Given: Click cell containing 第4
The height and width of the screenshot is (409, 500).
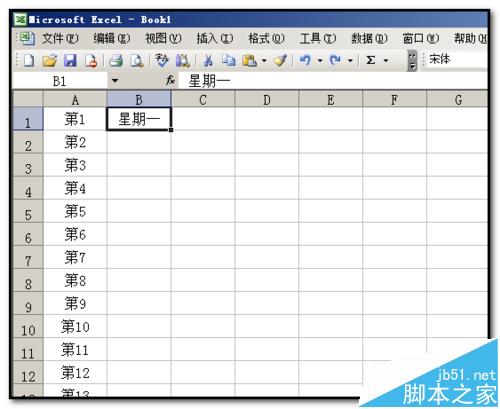Looking at the screenshot, I should (x=75, y=188).
